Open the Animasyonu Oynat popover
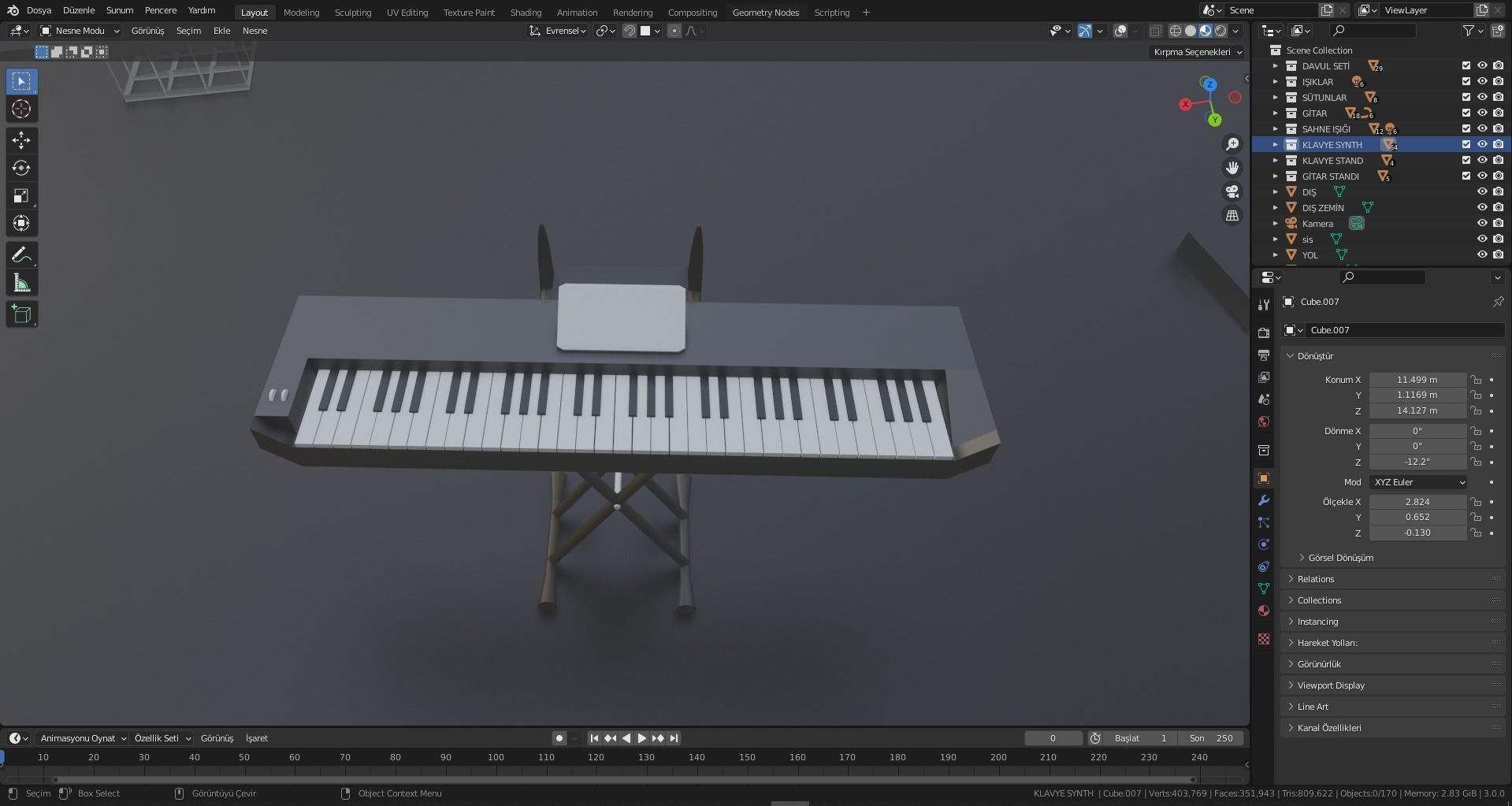This screenshot has width=1512, height=806. pos(84,738)
